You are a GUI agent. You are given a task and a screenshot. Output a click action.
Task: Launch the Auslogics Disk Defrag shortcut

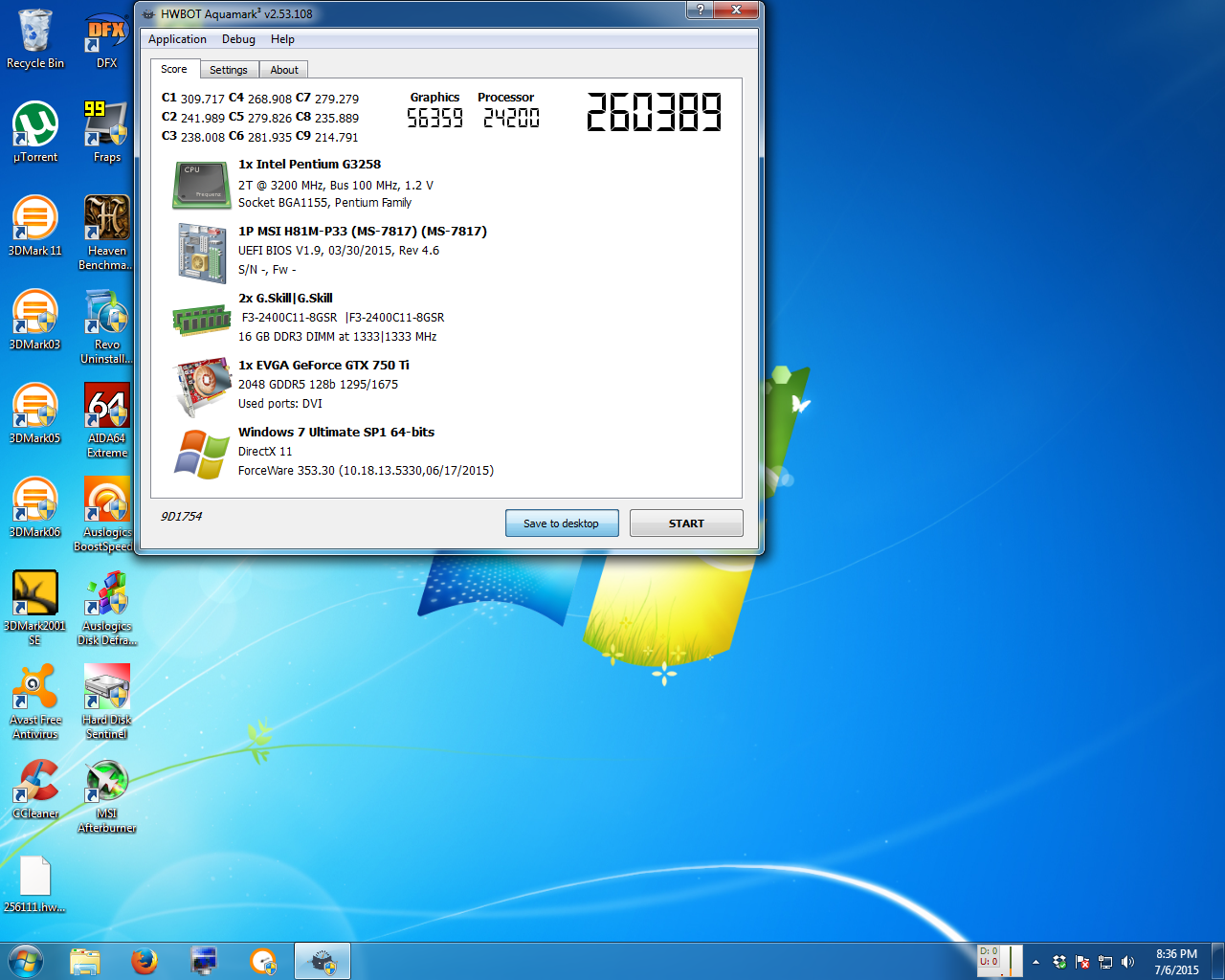(107, 608)
